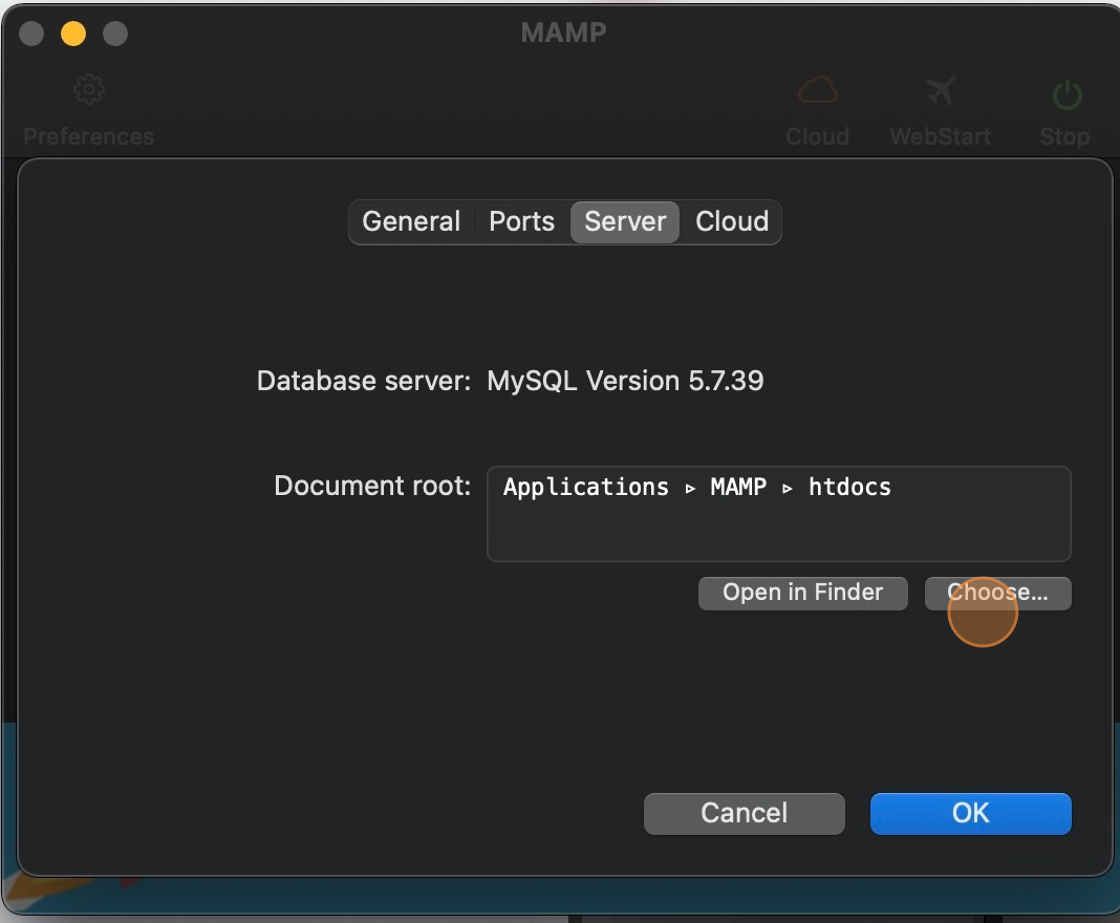The height and width of the screenshot is (923, 1120).
Task: Click the yellow minimize traffic light
Action: (71, 32)
